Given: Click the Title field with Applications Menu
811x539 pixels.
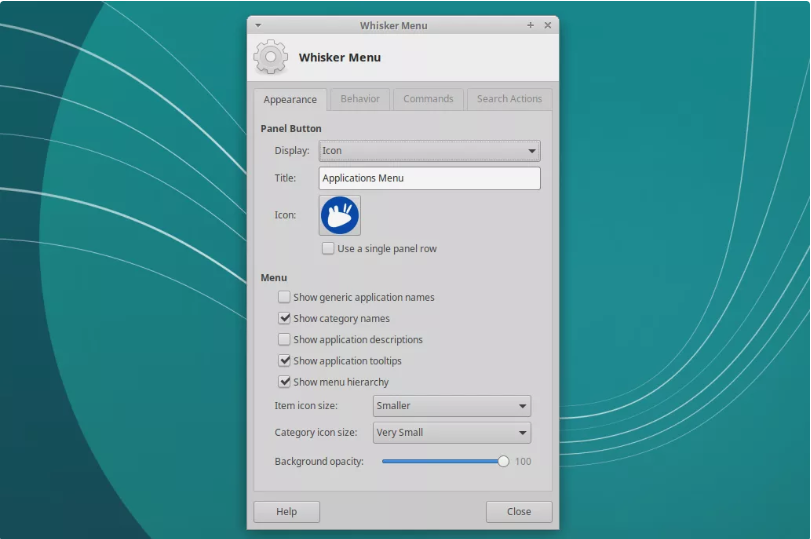Looking at the screenshot, I should 430,178.
